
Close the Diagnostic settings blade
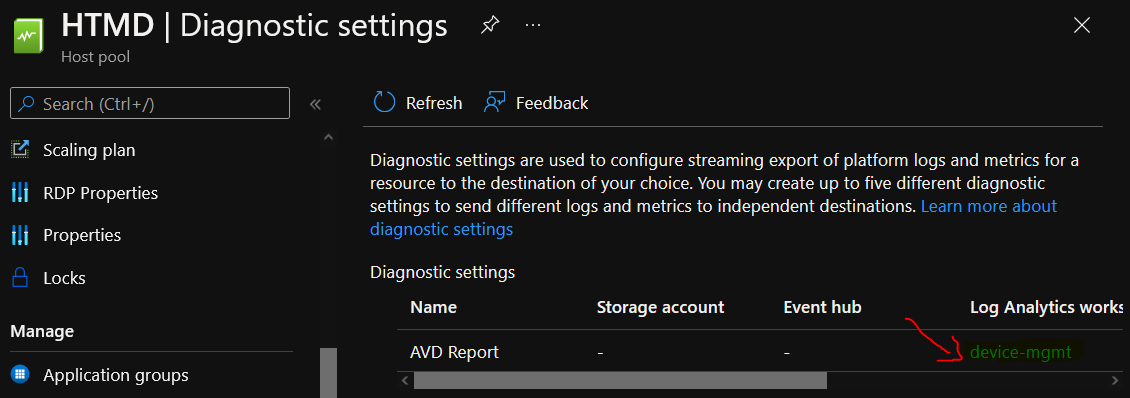(x=1081, y=26)
